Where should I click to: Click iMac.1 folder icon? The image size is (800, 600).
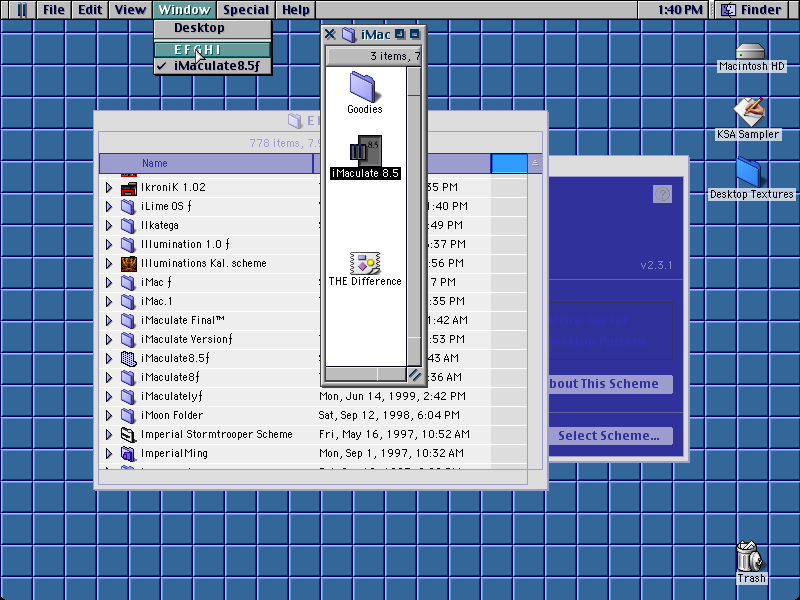(x=129, y=302)
